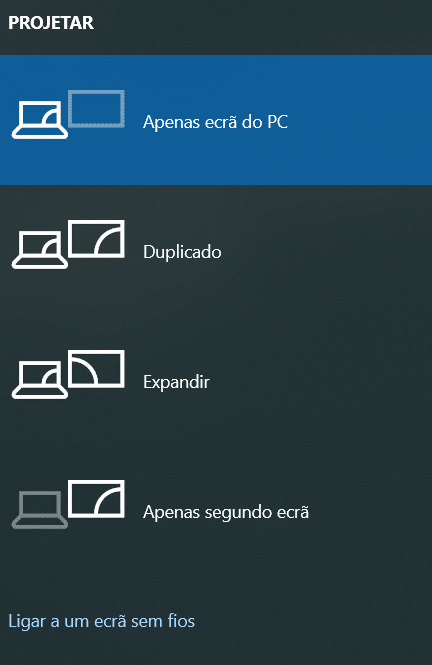The width and height of the screenshot is (432, 665).
Task: Click the monitor icon beside Apenas segundo ecrã
Action: 97,499
